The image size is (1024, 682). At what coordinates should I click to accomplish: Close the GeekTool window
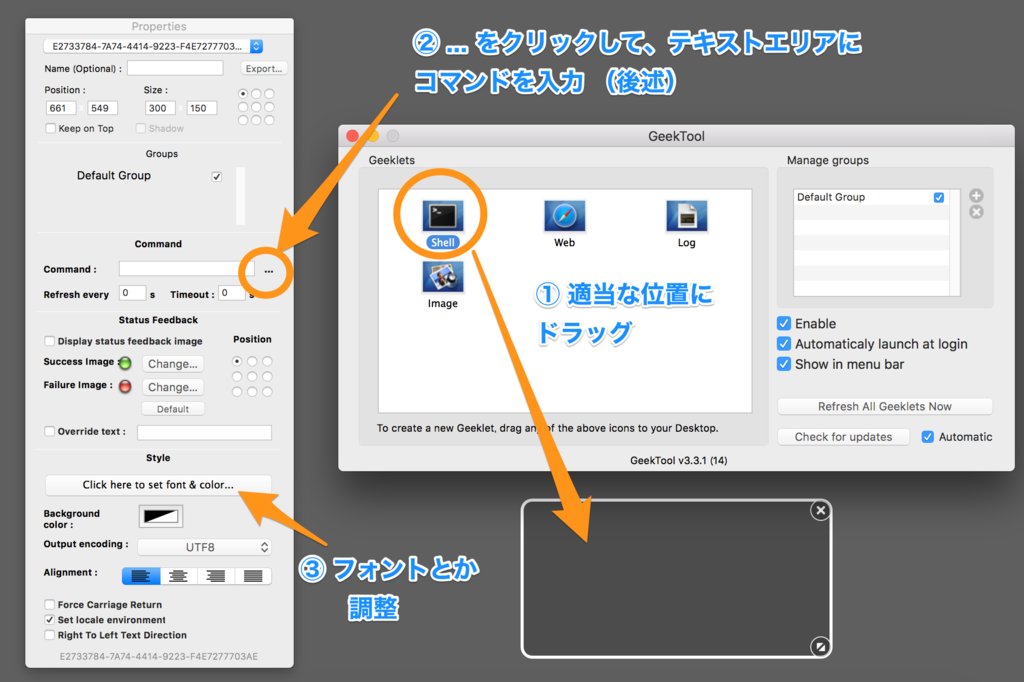pos(353,136)
